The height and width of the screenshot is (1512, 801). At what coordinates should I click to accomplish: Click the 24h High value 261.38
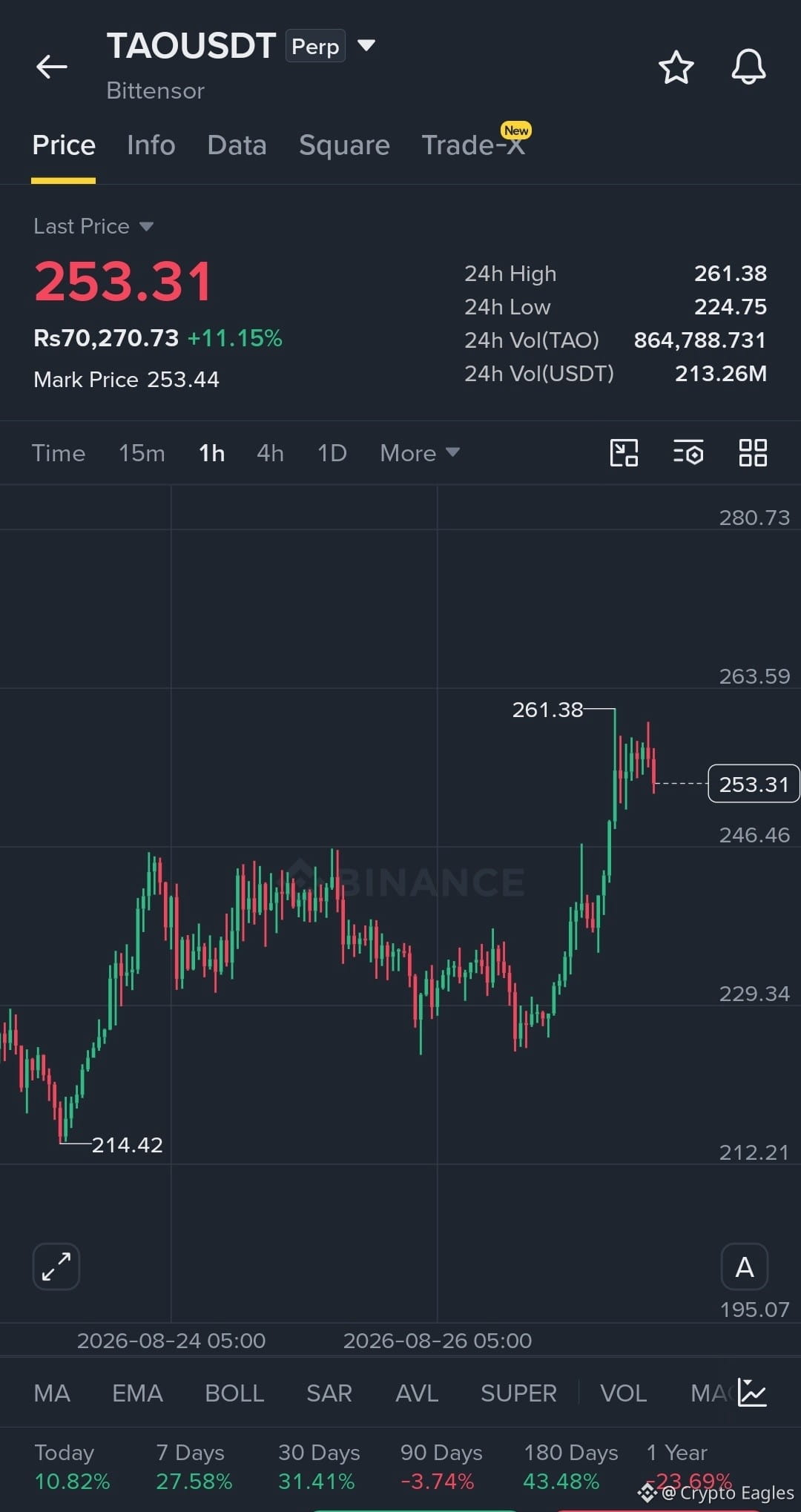click(x=731, y=274)
